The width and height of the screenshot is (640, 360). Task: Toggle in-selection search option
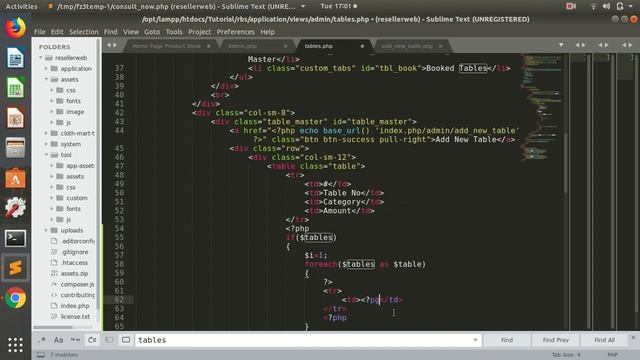(109, 340)
